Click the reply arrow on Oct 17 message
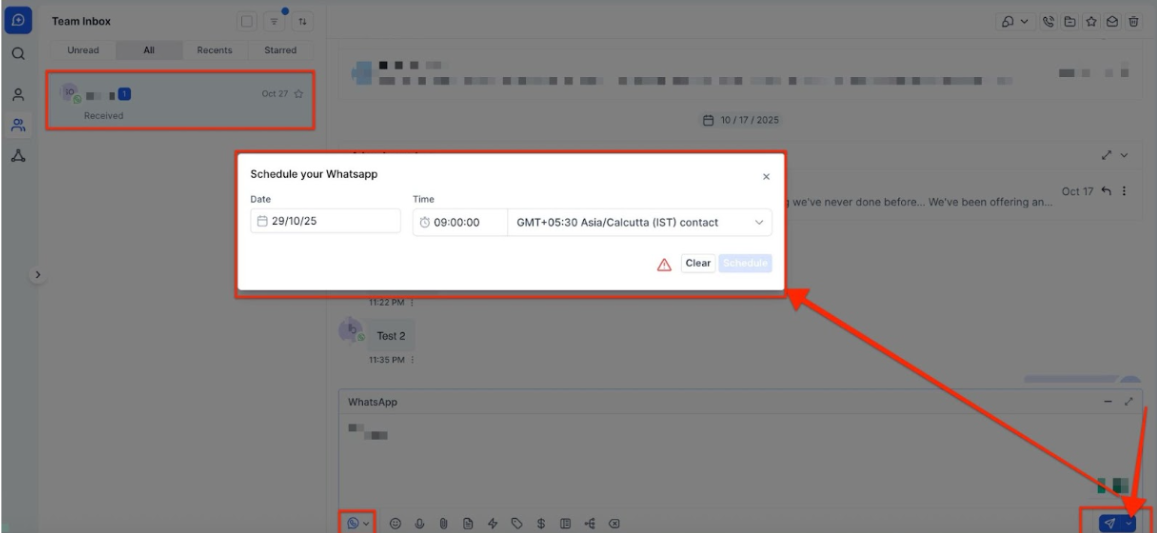The width and height of the screenshot is (1157, 533). tap(1105, 191)
